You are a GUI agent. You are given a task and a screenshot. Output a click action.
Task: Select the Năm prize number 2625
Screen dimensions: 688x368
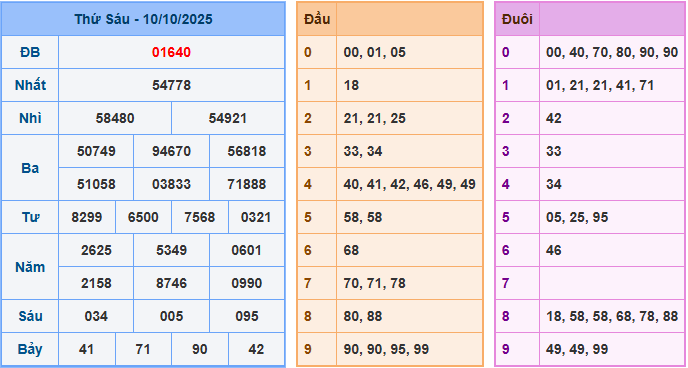[96, 250]
